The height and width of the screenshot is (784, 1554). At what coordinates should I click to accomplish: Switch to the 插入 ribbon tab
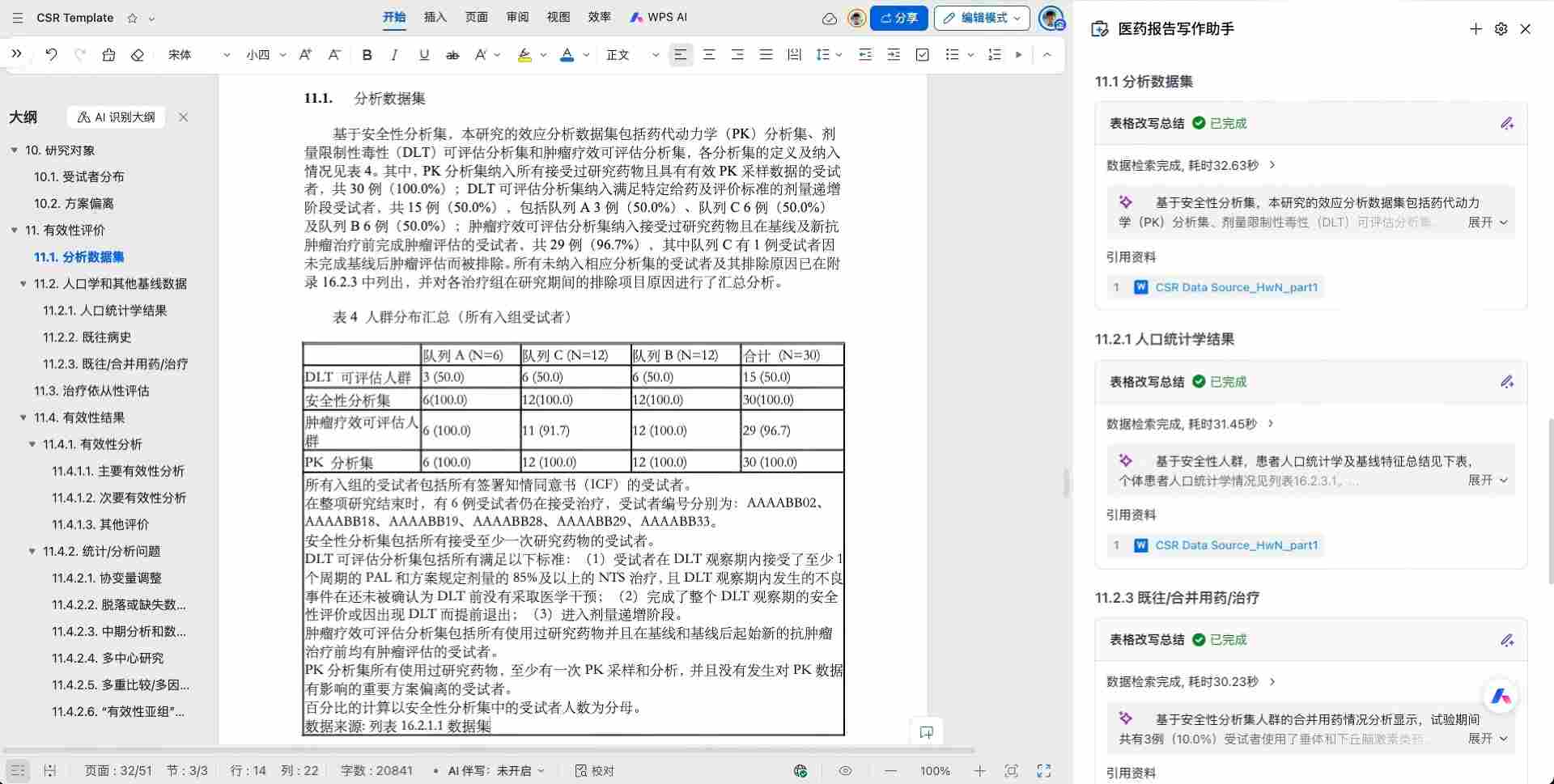pos(435,16)
